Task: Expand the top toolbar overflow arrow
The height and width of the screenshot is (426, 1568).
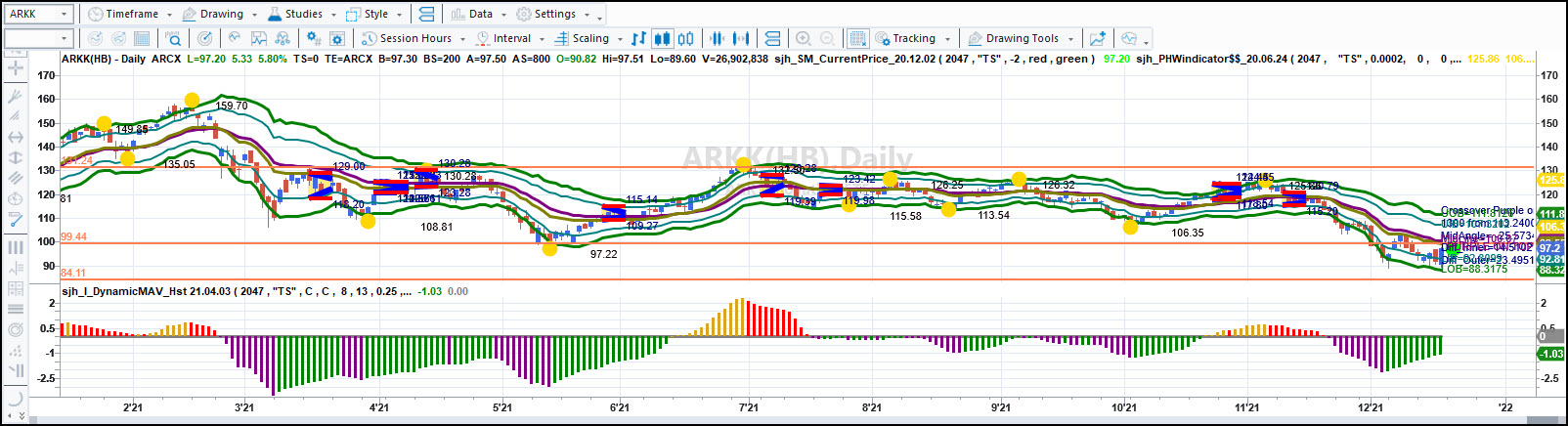Action: coord(599,16)
